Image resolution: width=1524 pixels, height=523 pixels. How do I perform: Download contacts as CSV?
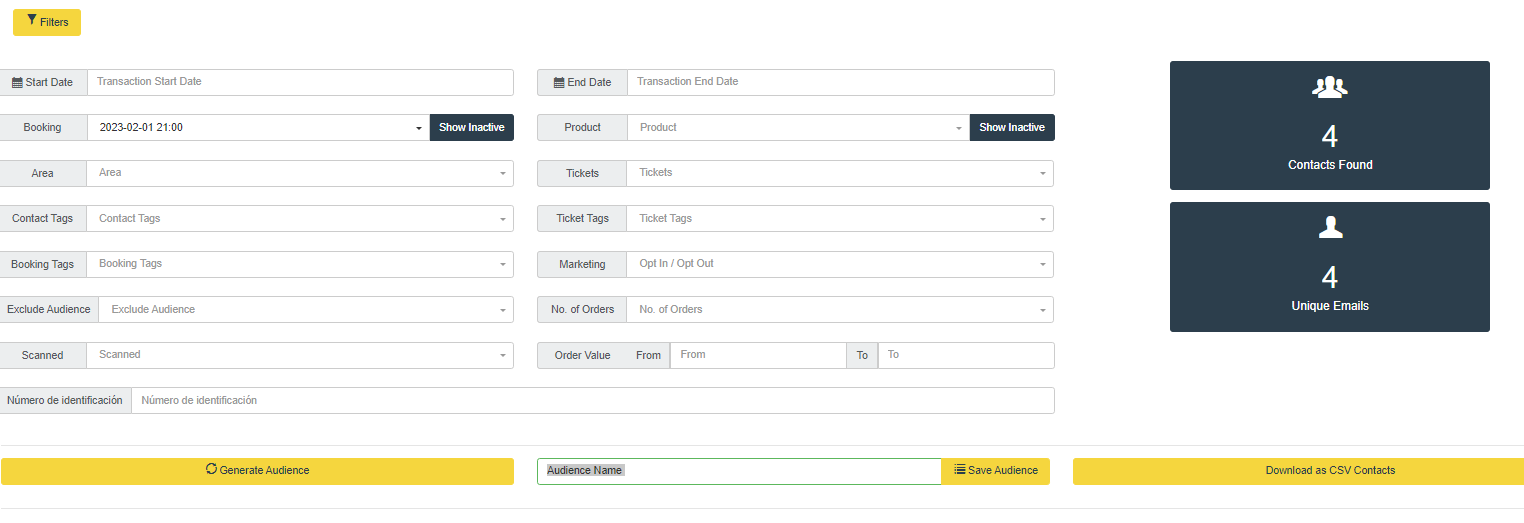click(1299, 471)
